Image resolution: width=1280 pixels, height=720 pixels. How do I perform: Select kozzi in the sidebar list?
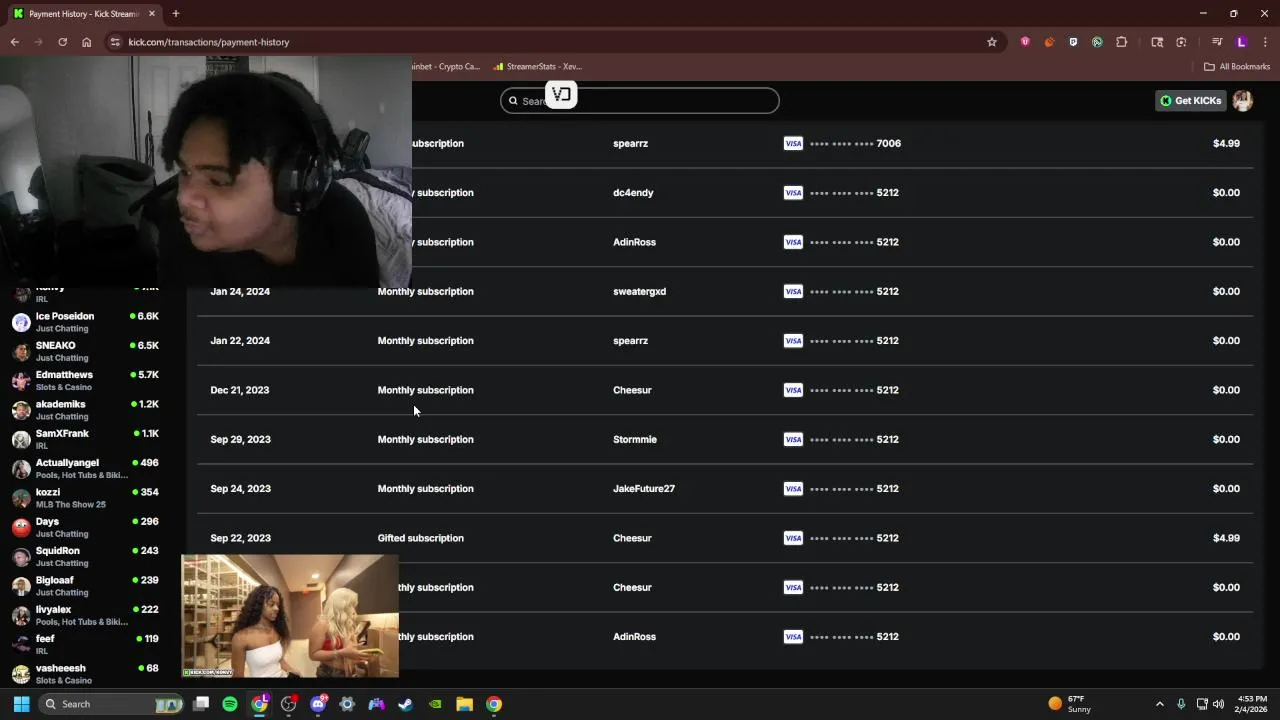pos(86,498)
